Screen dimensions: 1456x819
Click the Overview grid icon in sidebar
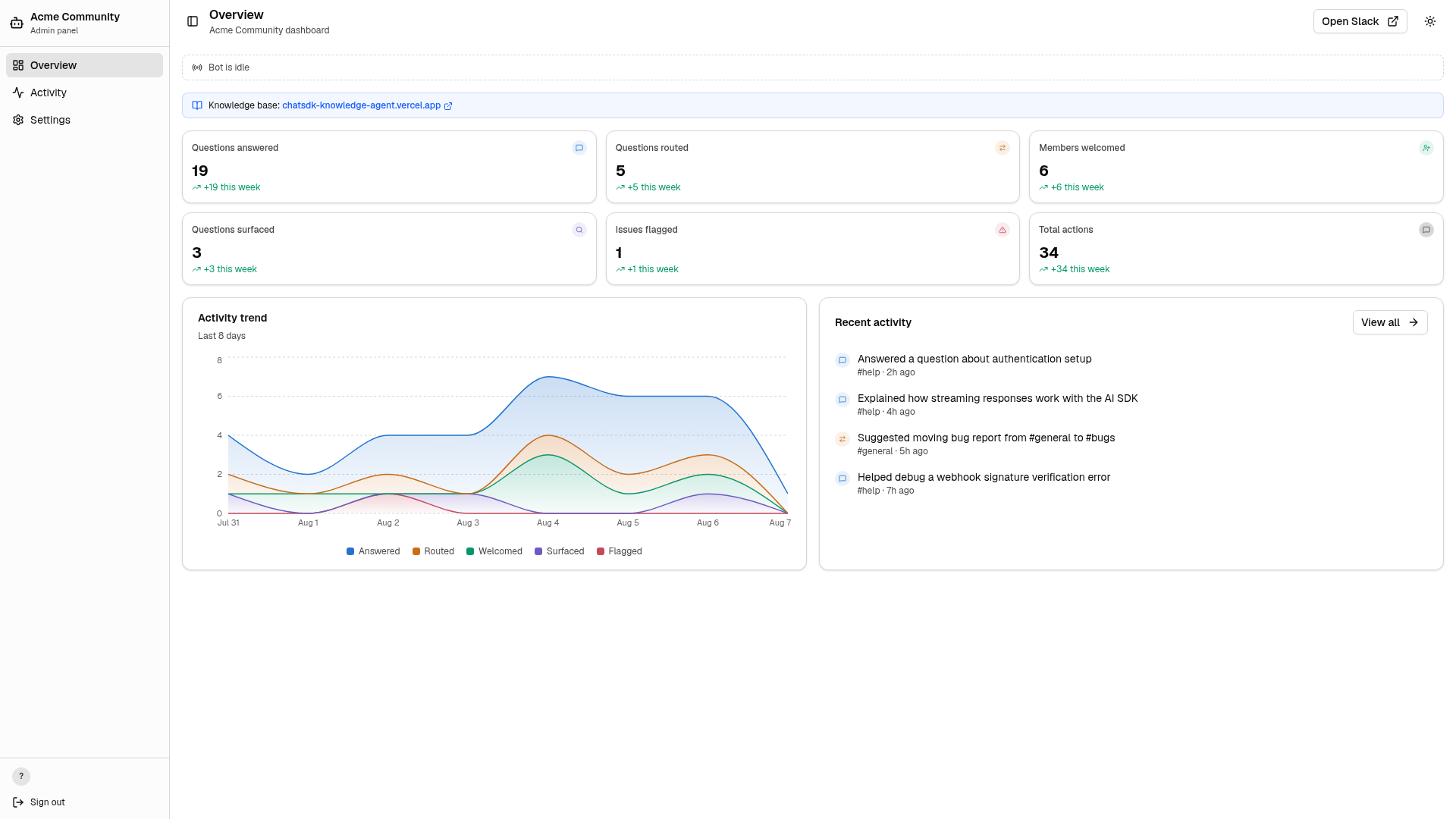point(18,65)
